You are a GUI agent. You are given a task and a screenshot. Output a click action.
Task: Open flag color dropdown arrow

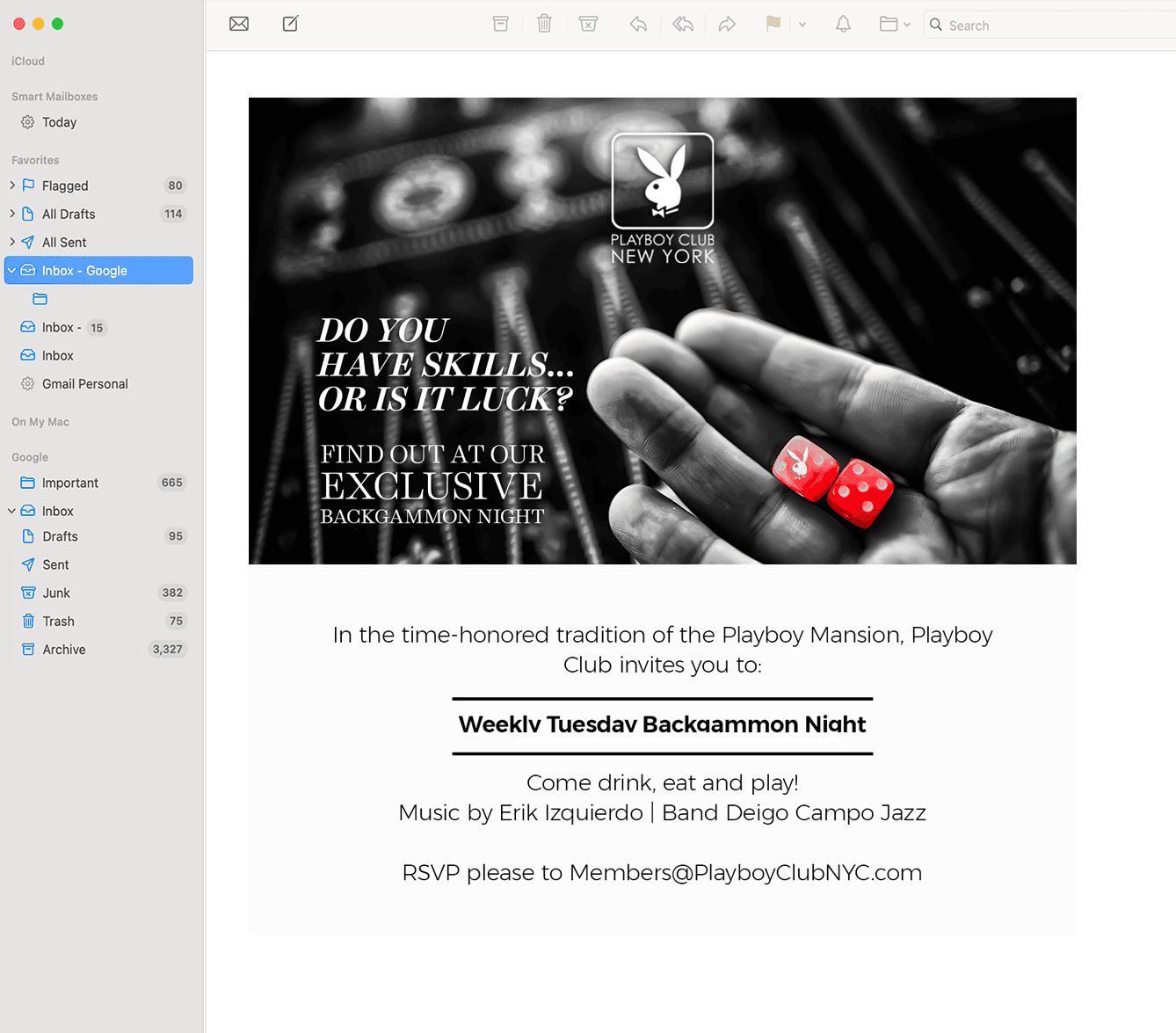802,25
